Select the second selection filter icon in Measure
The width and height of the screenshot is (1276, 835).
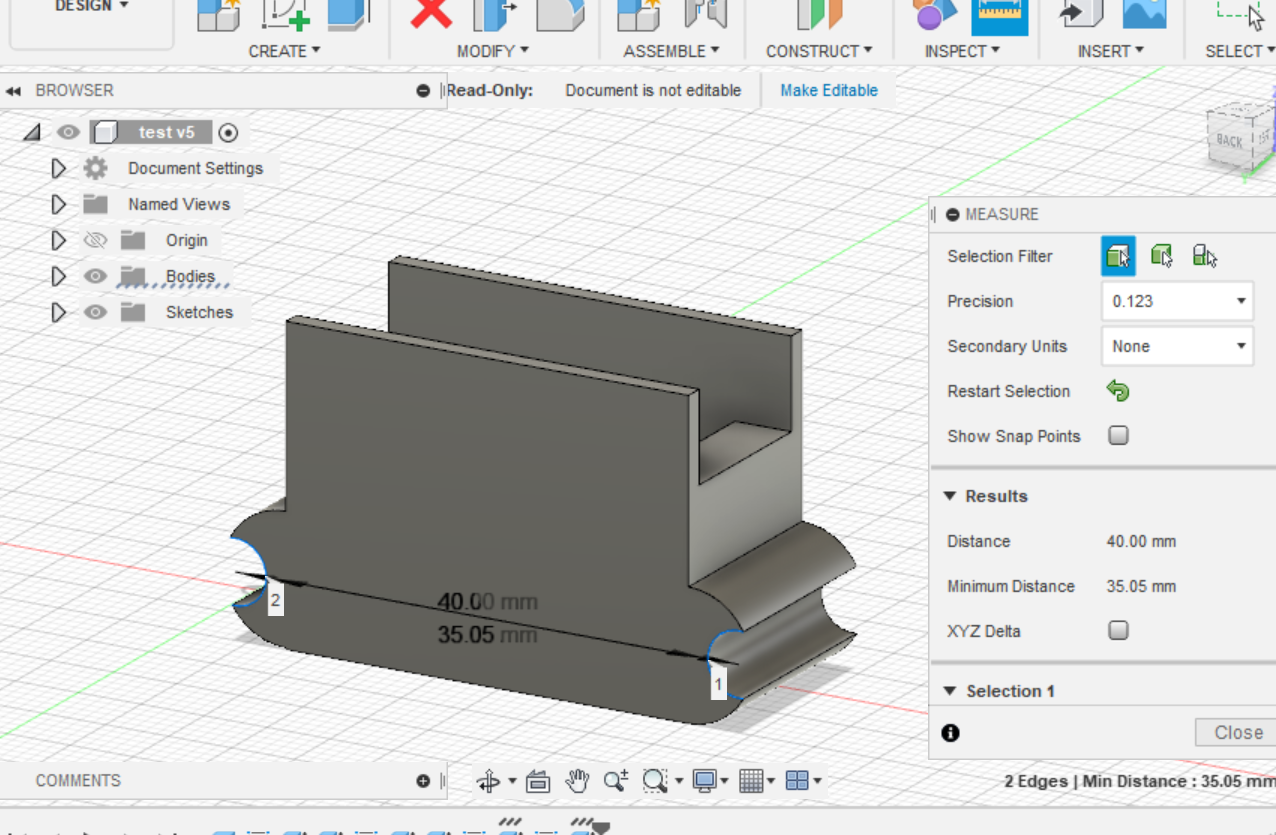(1161, 256)
